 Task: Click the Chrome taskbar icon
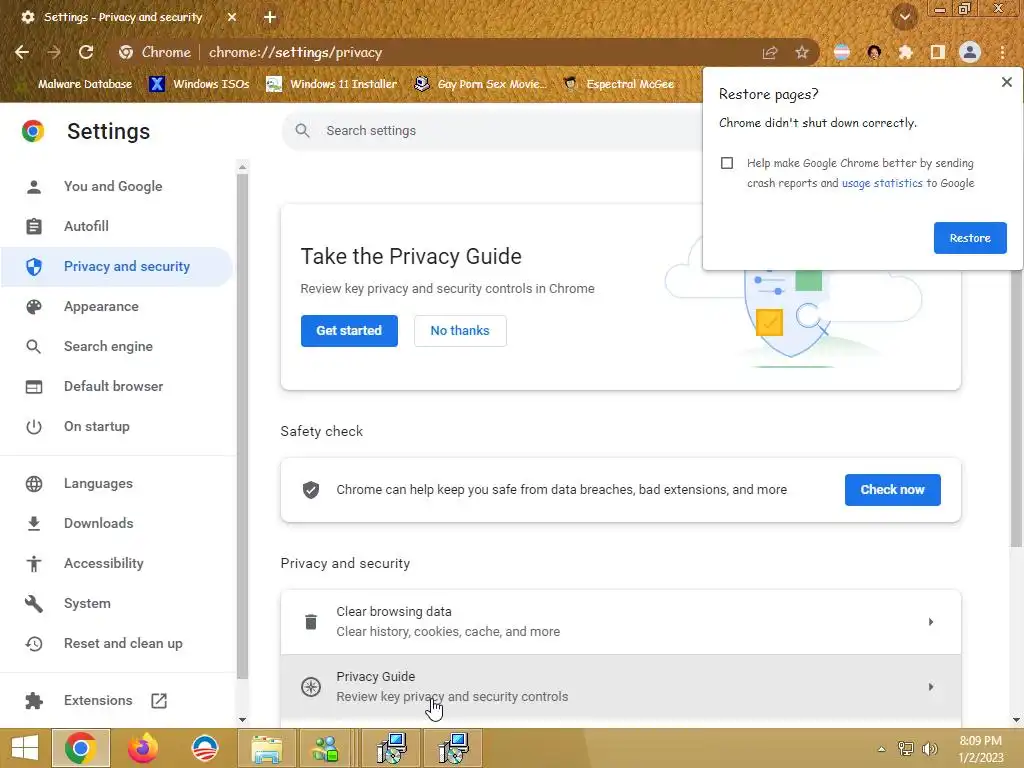(81, 748)
